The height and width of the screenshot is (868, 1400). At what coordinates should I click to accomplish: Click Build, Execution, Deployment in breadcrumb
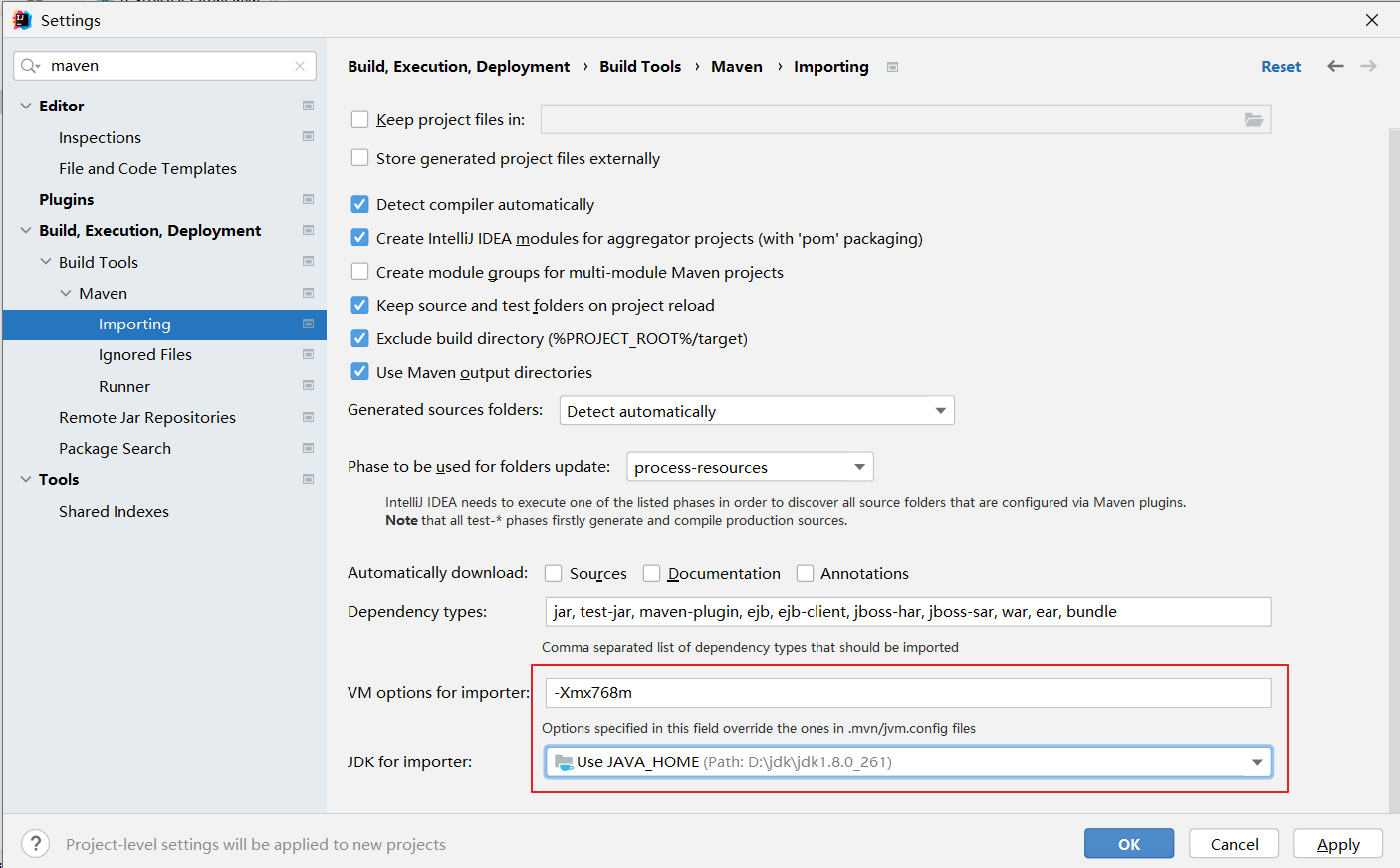[x=458, y=66]
